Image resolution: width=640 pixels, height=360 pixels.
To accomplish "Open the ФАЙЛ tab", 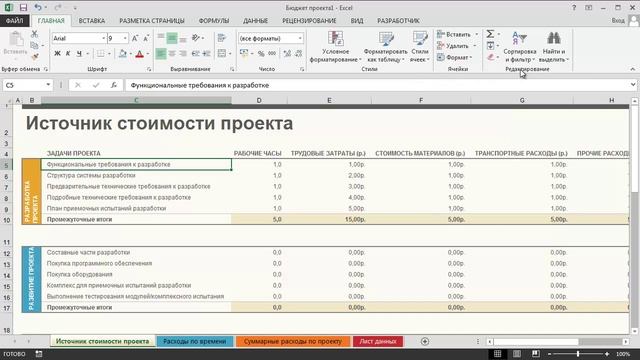I will point(15,20).
